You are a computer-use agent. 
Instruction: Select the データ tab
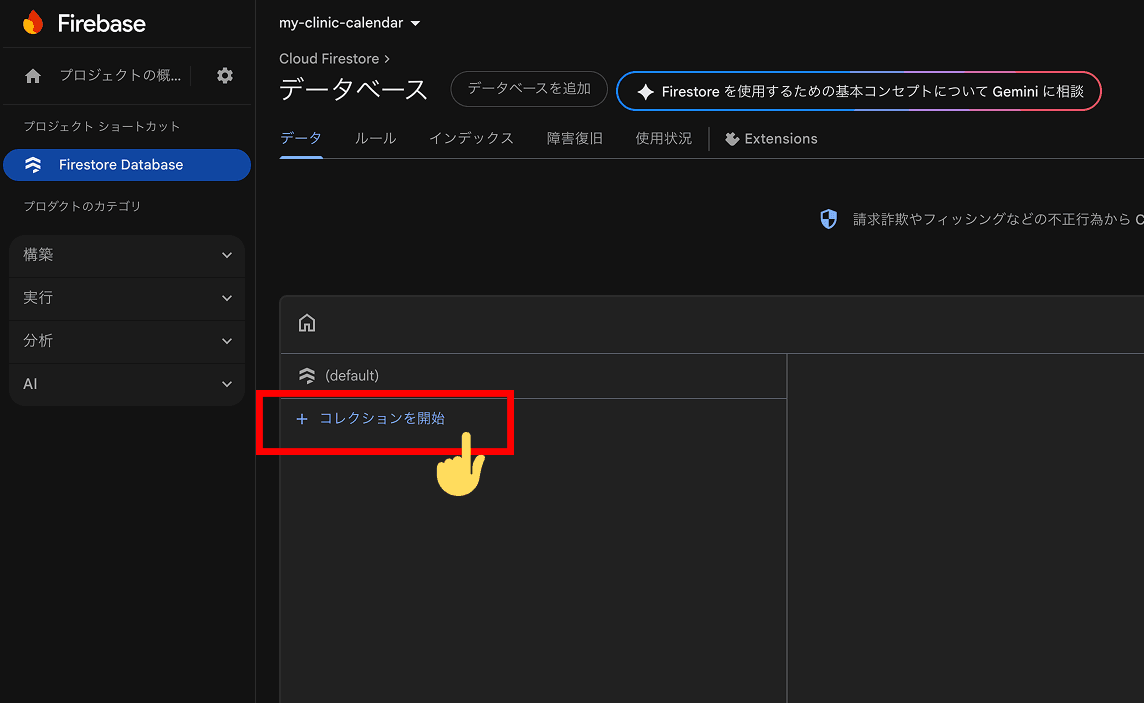301,139
